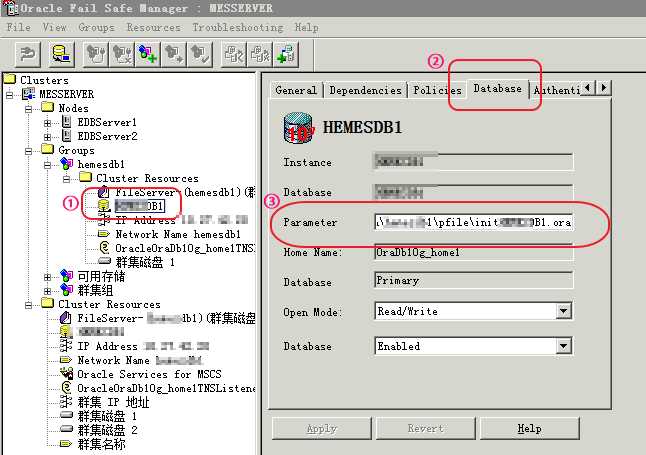The width and height of the screenshot is (646, 455).
Task: Select the Network Name hemesdb1 tree row
Action: coord(178,234)
